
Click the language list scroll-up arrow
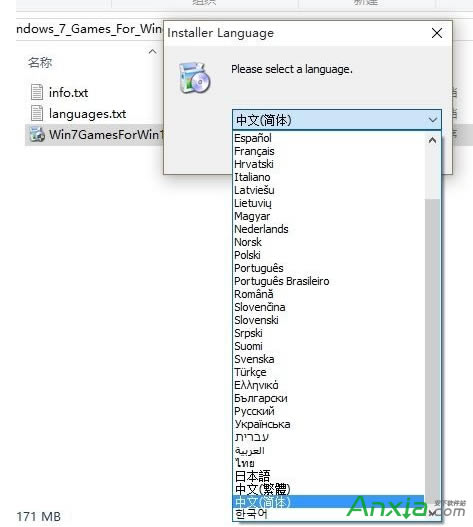point(432,140)
